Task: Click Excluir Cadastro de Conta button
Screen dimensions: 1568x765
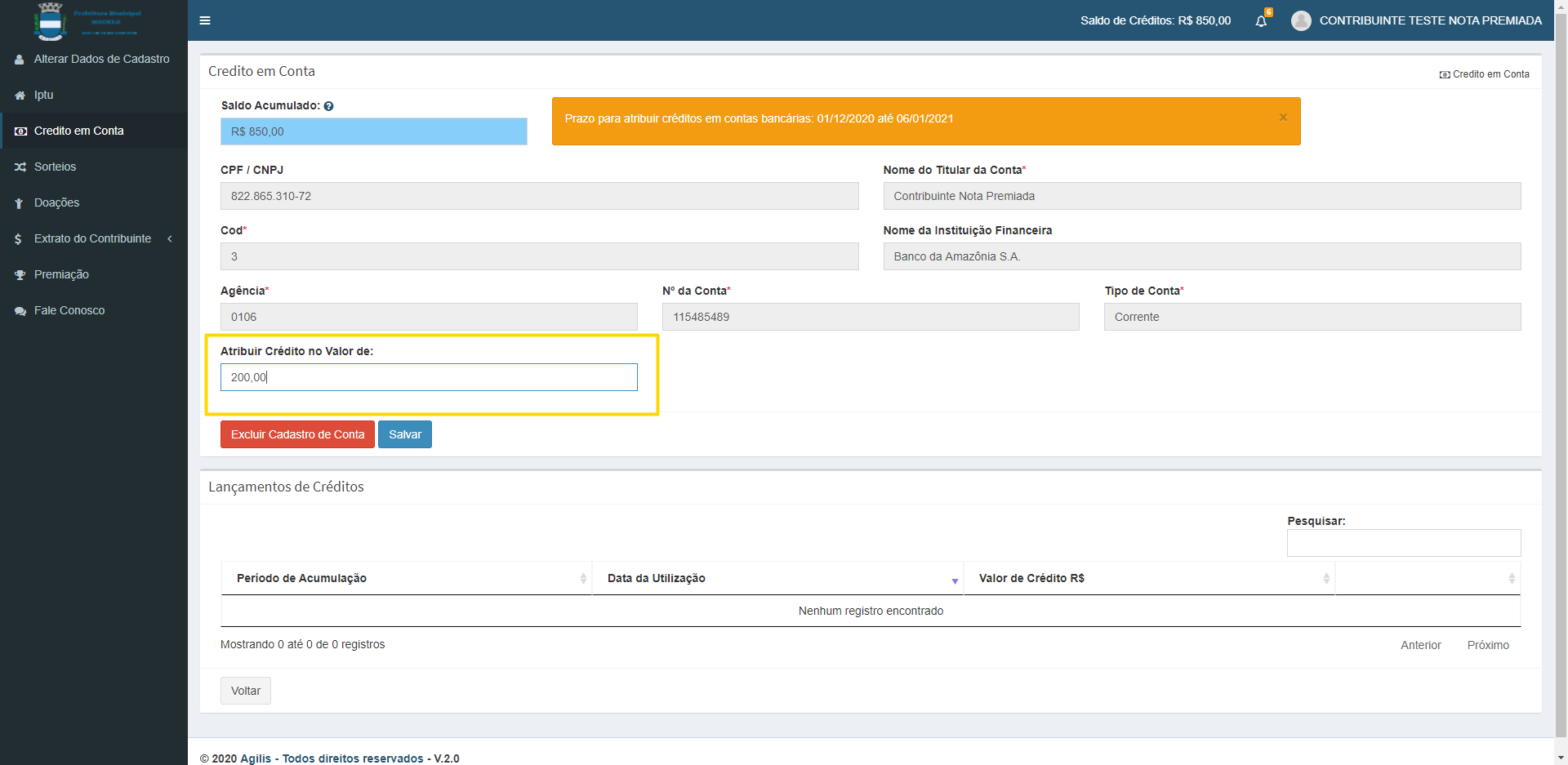Action: coord(297,434)
